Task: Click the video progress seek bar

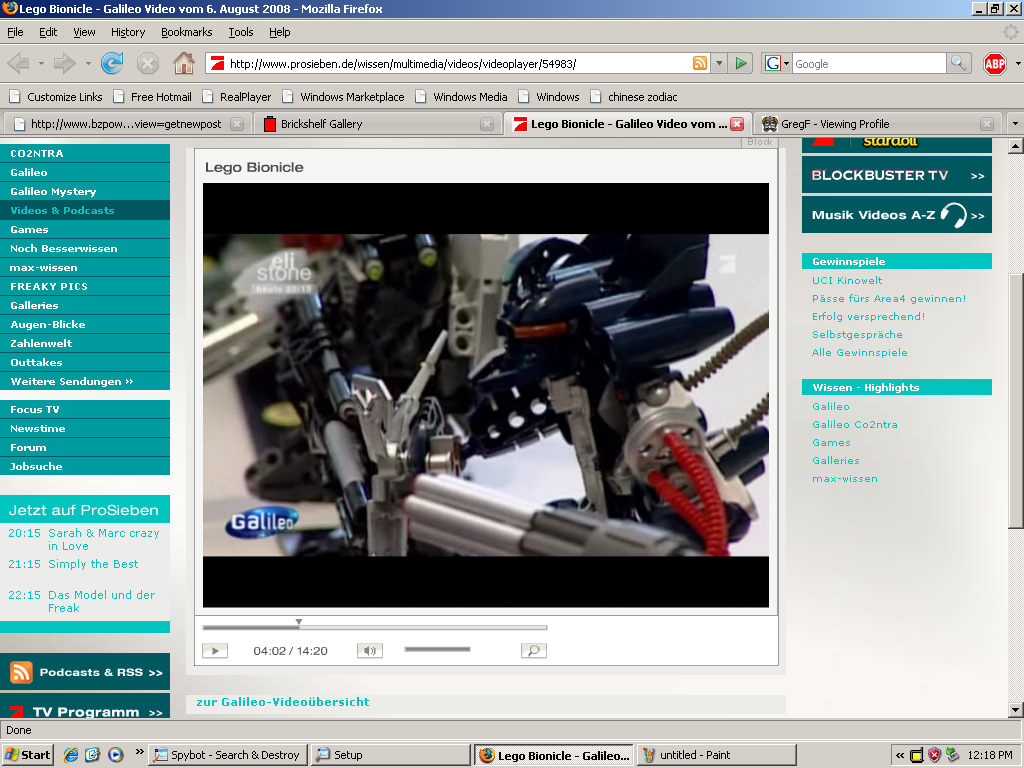Action: [x=375, y=627]
